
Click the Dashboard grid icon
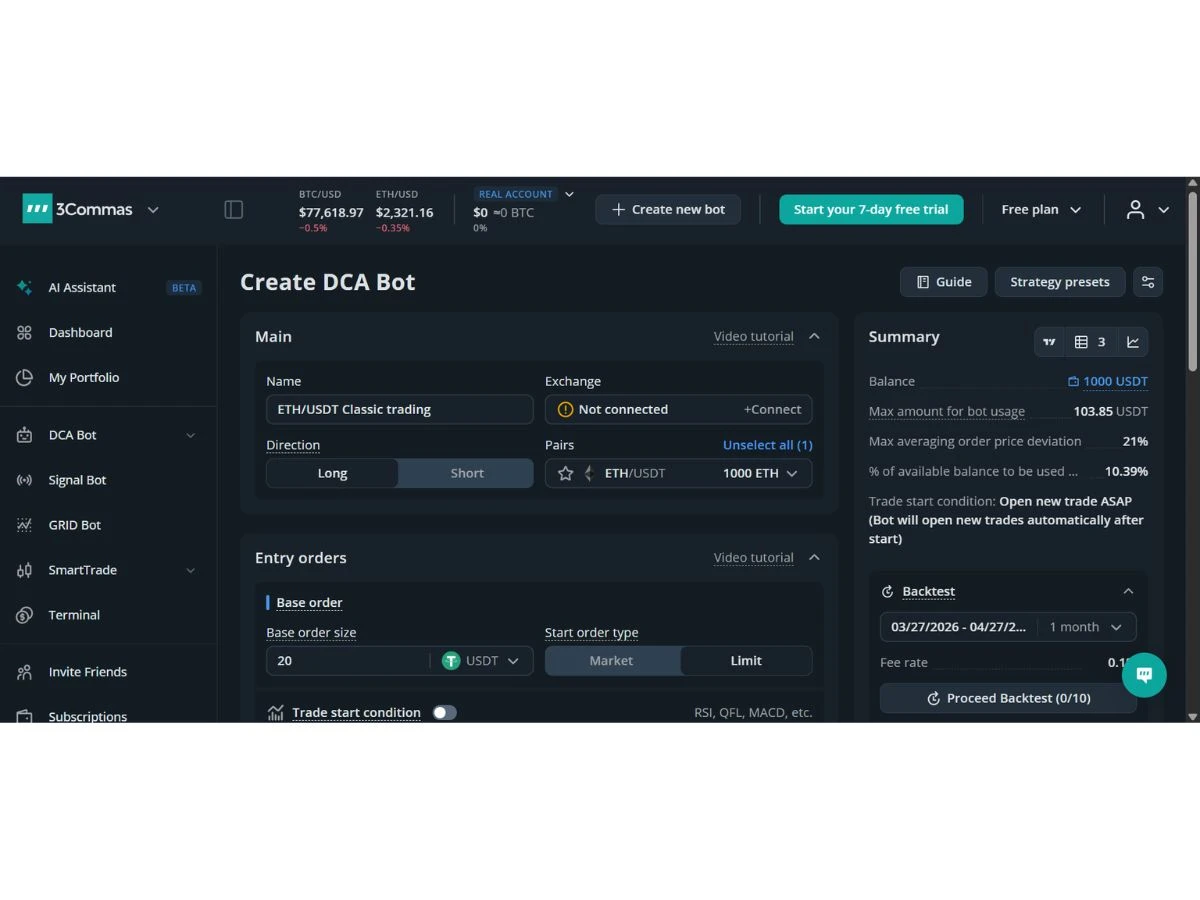[25, 332]
